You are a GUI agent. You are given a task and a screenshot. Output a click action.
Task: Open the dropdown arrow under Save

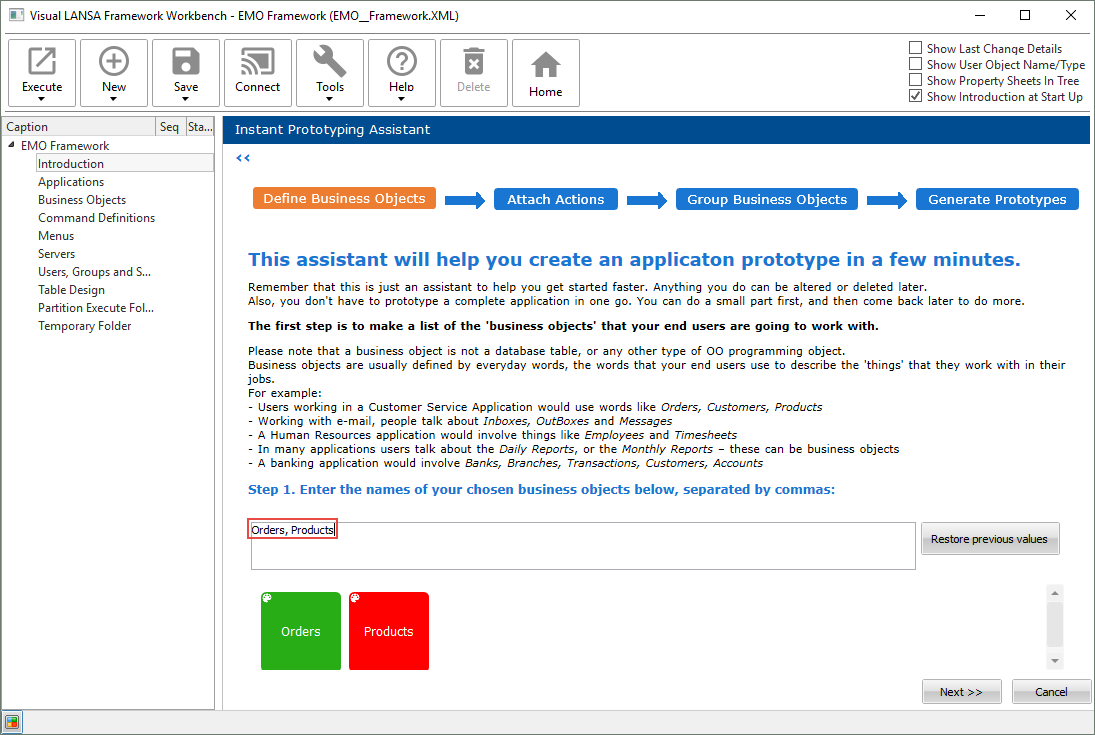click(185, 99)
